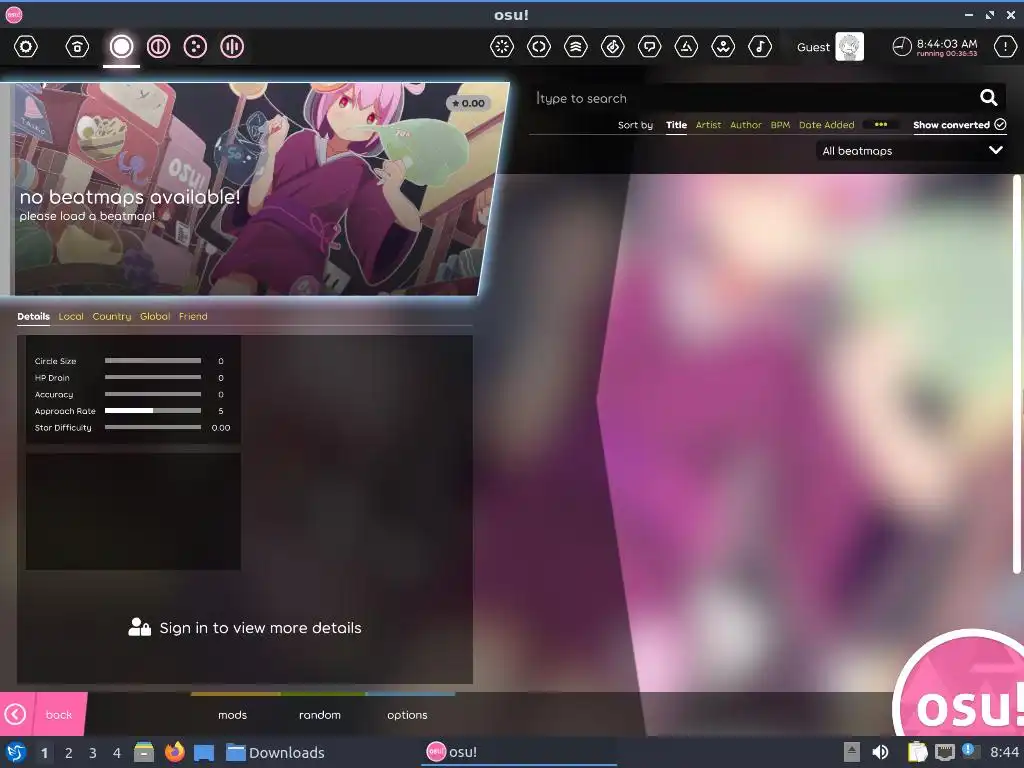
Task: Open beatmap listing (diamond icon)
Action: (613, 46)
